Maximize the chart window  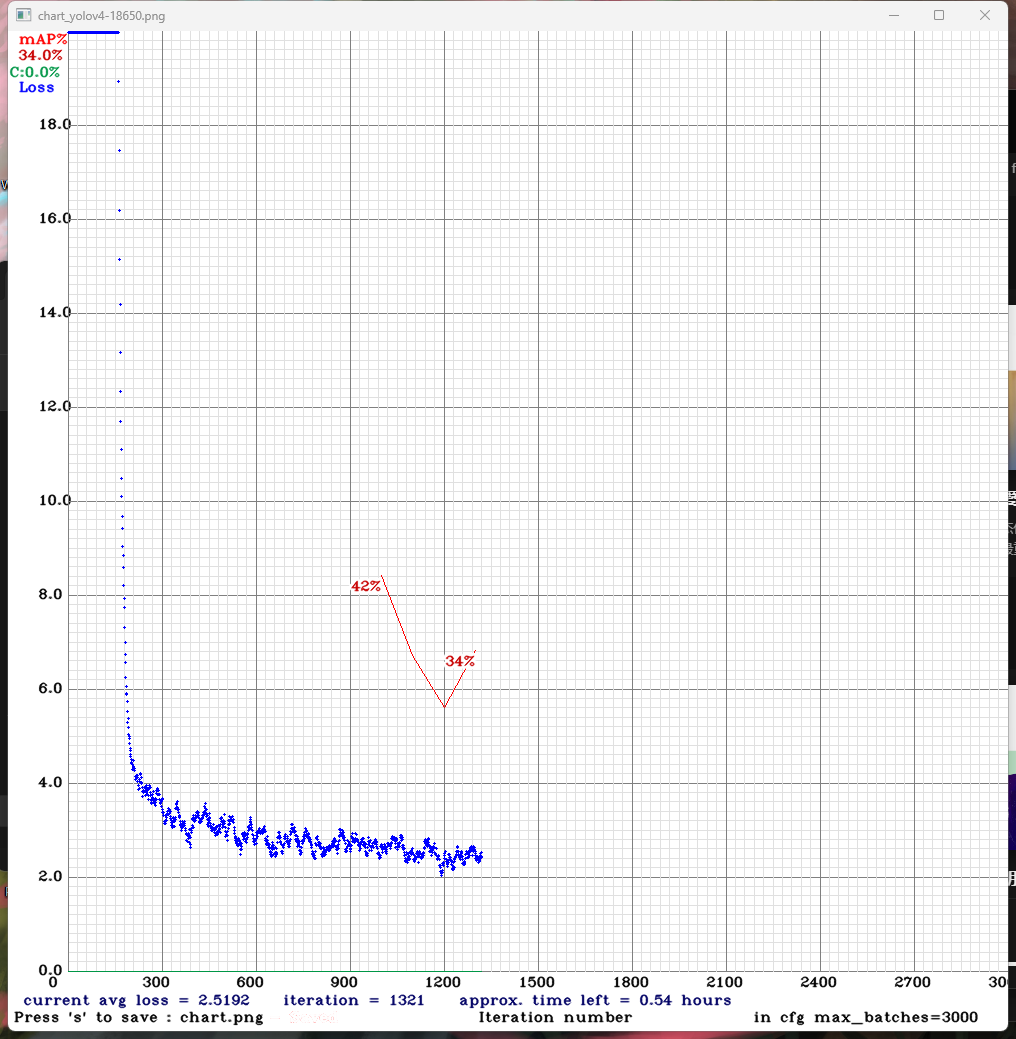click(939, 15)
